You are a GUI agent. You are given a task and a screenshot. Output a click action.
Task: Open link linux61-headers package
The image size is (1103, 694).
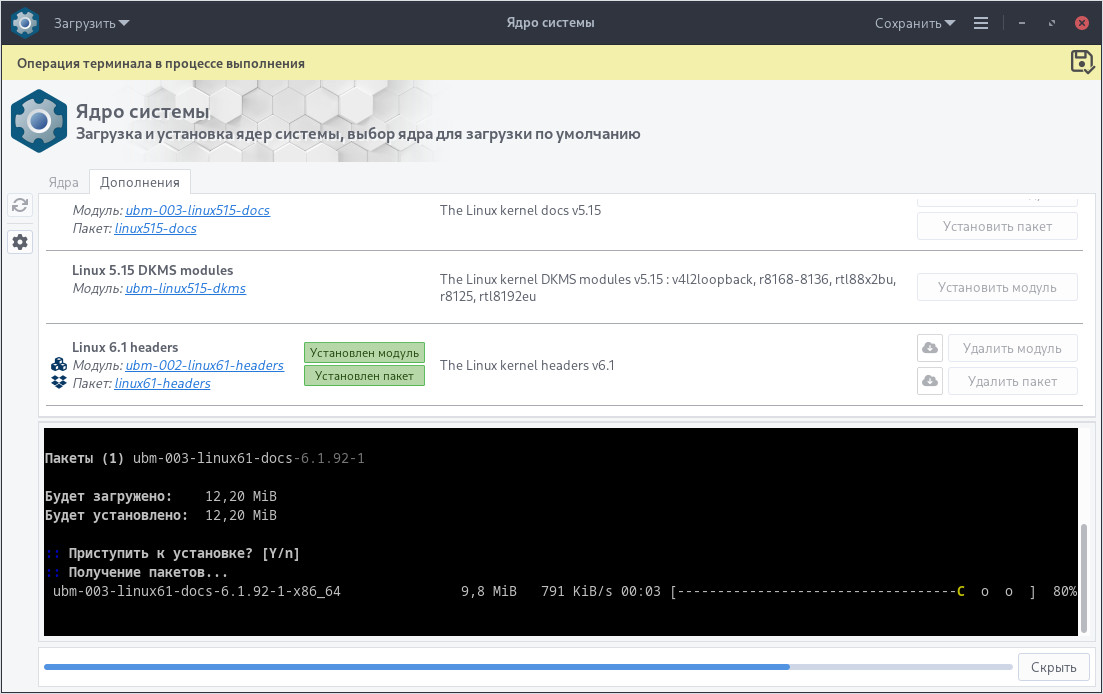point(162,383)
